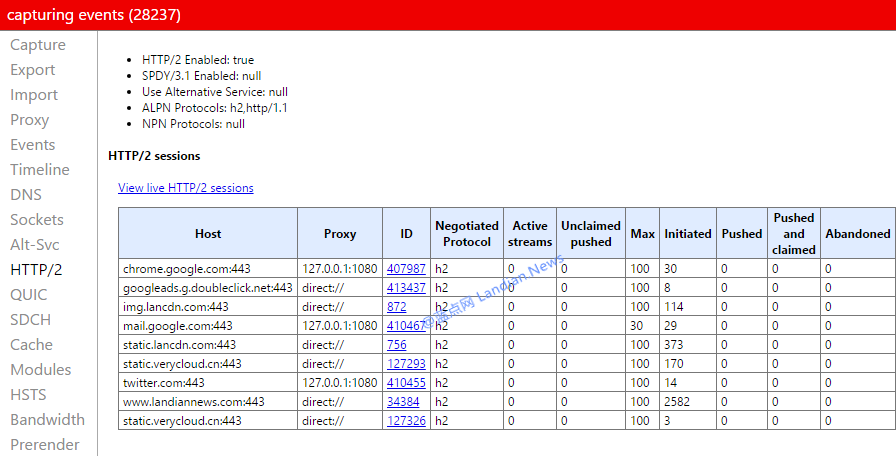This screenshot has width=896, height=456.
Task: Switch to the Export section
Action: point(33,70)
